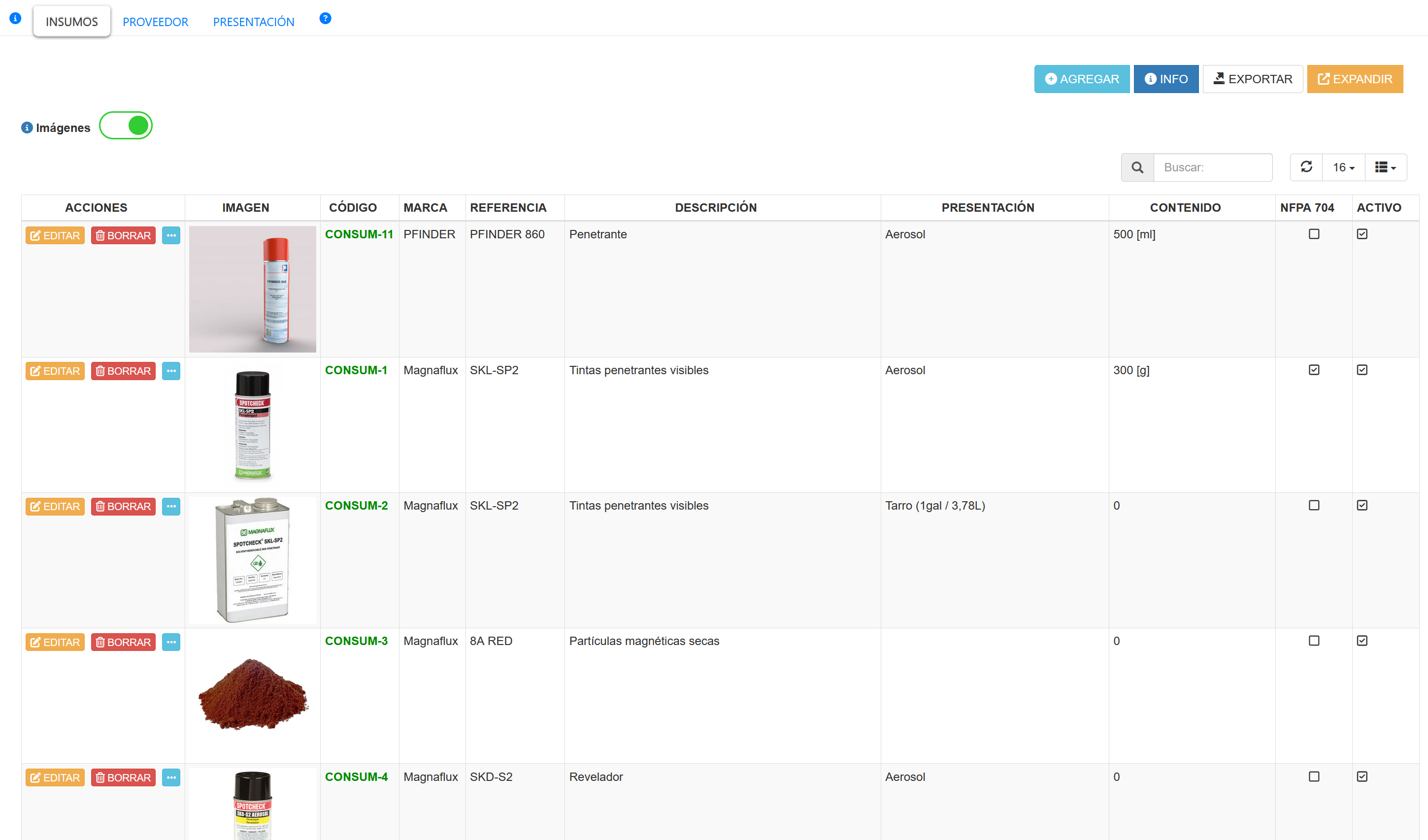Click the AGREGAR button
This screenshot has height=840, width=1428.
coord(1081,79)
